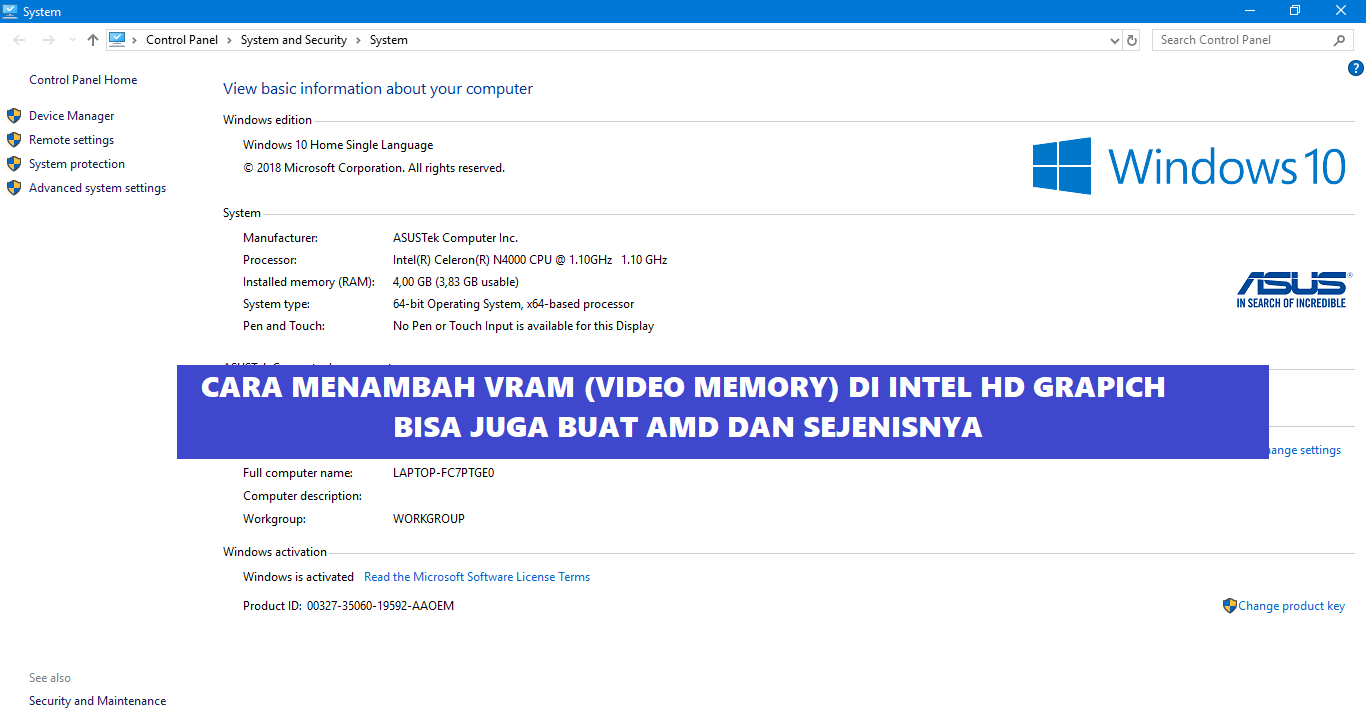Click the 'Full computer name:' label

(298, 473)
